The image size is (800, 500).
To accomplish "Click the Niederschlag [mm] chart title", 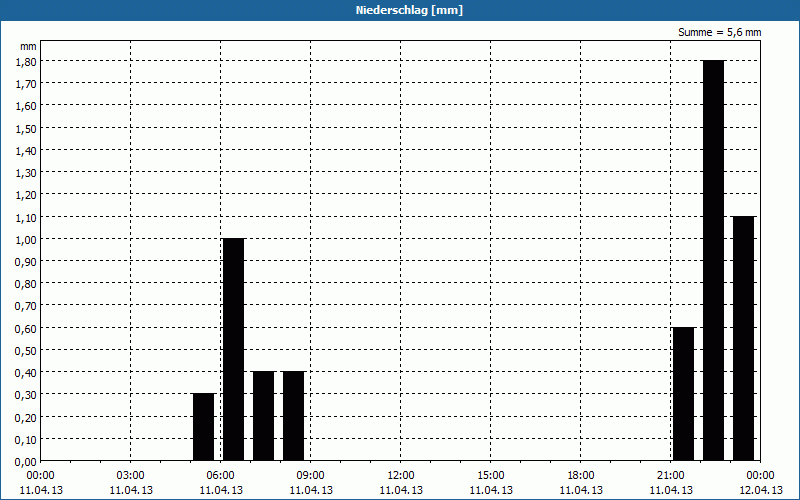I will click(x=400, y=10).
